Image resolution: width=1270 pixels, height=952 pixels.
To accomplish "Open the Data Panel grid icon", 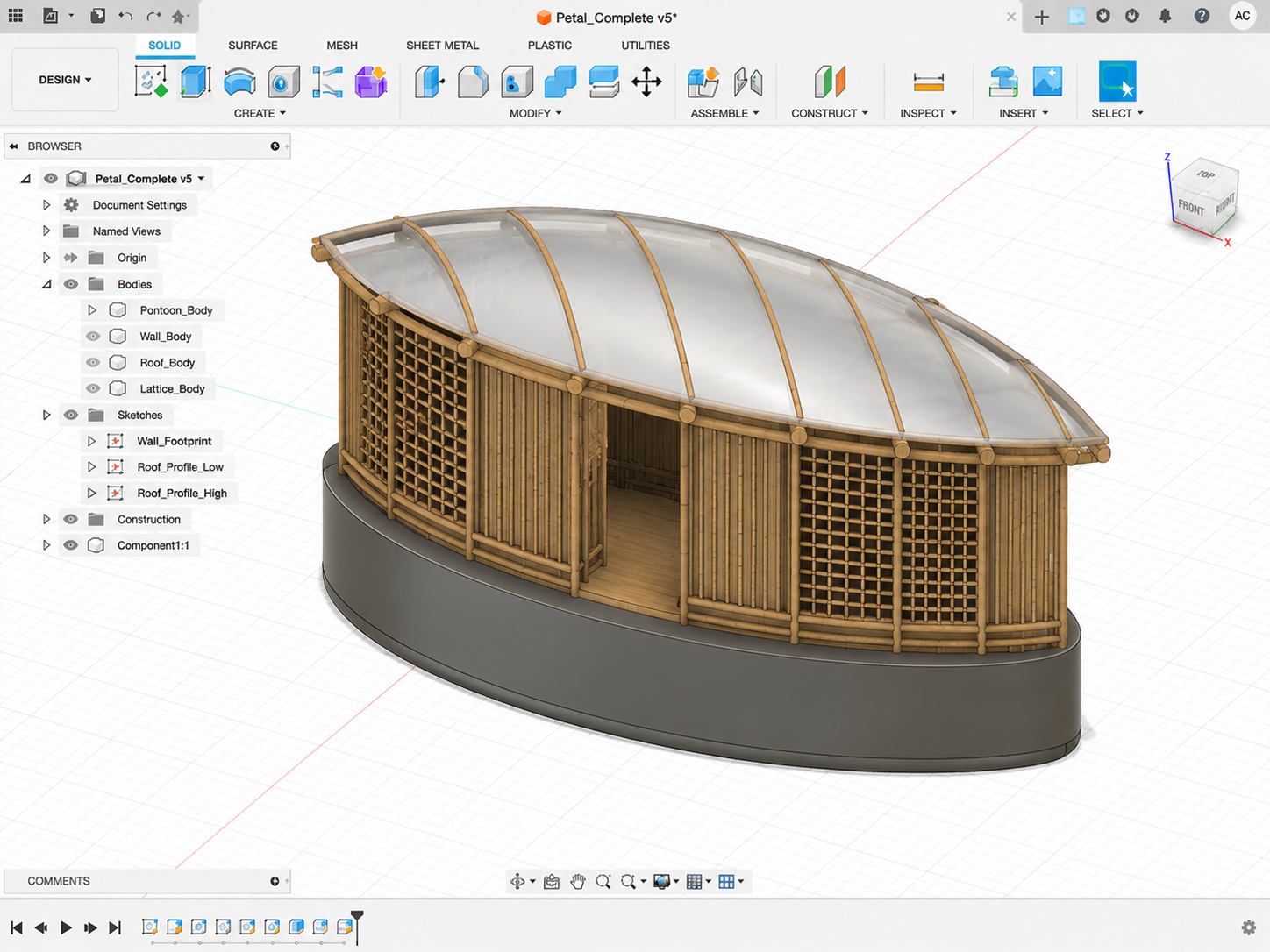I will [x=16, y=16].
